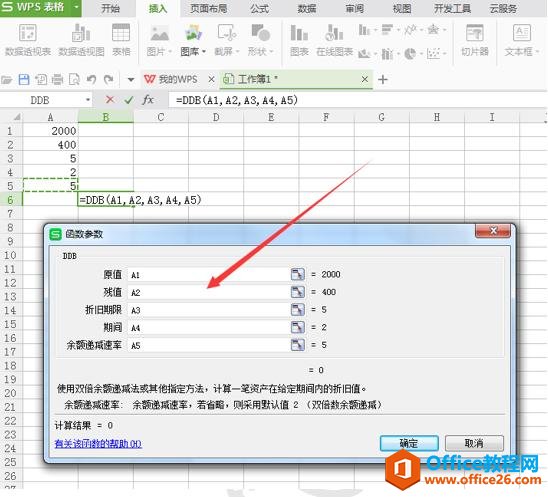
Task: Insert pie chart from ribbon
Action: click(410, 54)
